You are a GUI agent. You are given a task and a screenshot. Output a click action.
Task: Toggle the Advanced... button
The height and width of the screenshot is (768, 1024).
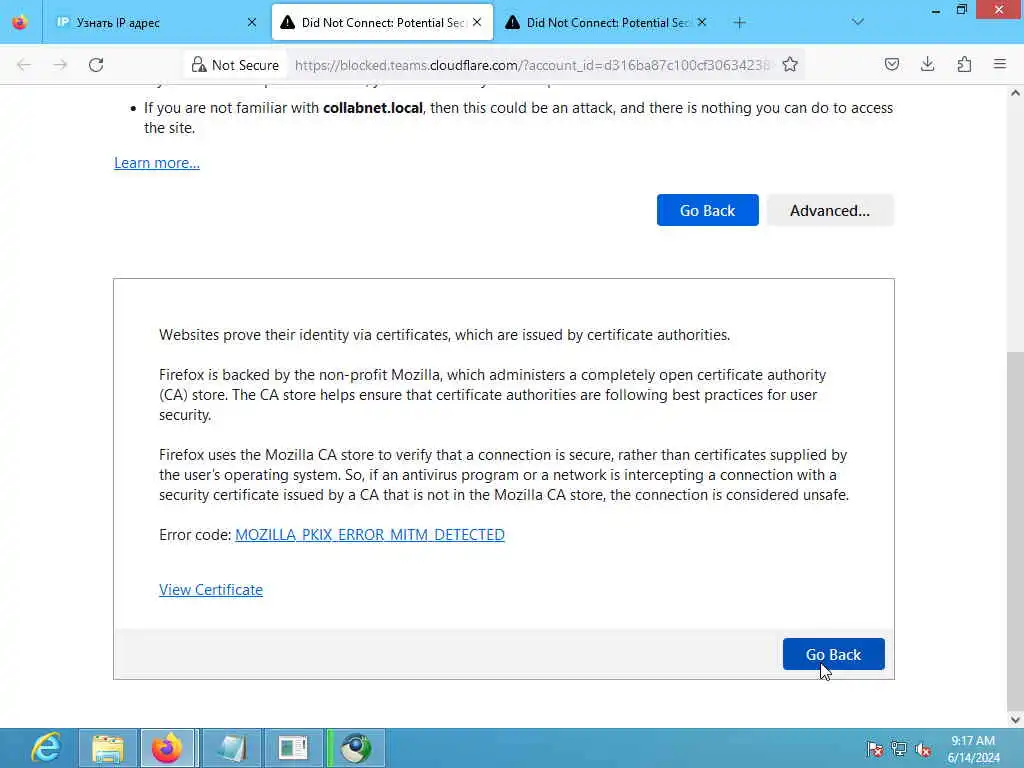830,210
